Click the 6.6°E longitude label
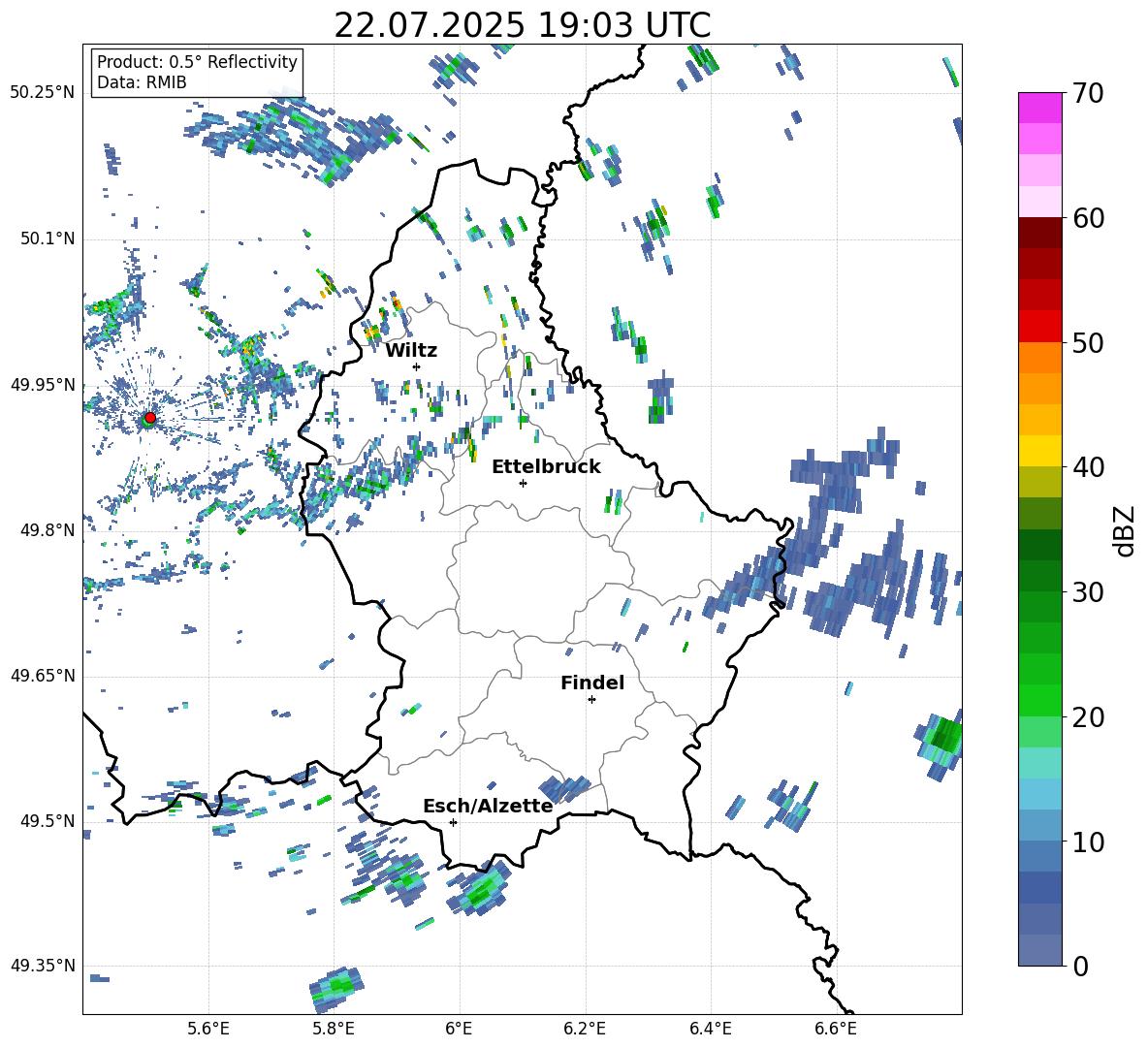The height and width of the screenshot is (1048, 1148). pyautogui.click(x=836, y=1029)
